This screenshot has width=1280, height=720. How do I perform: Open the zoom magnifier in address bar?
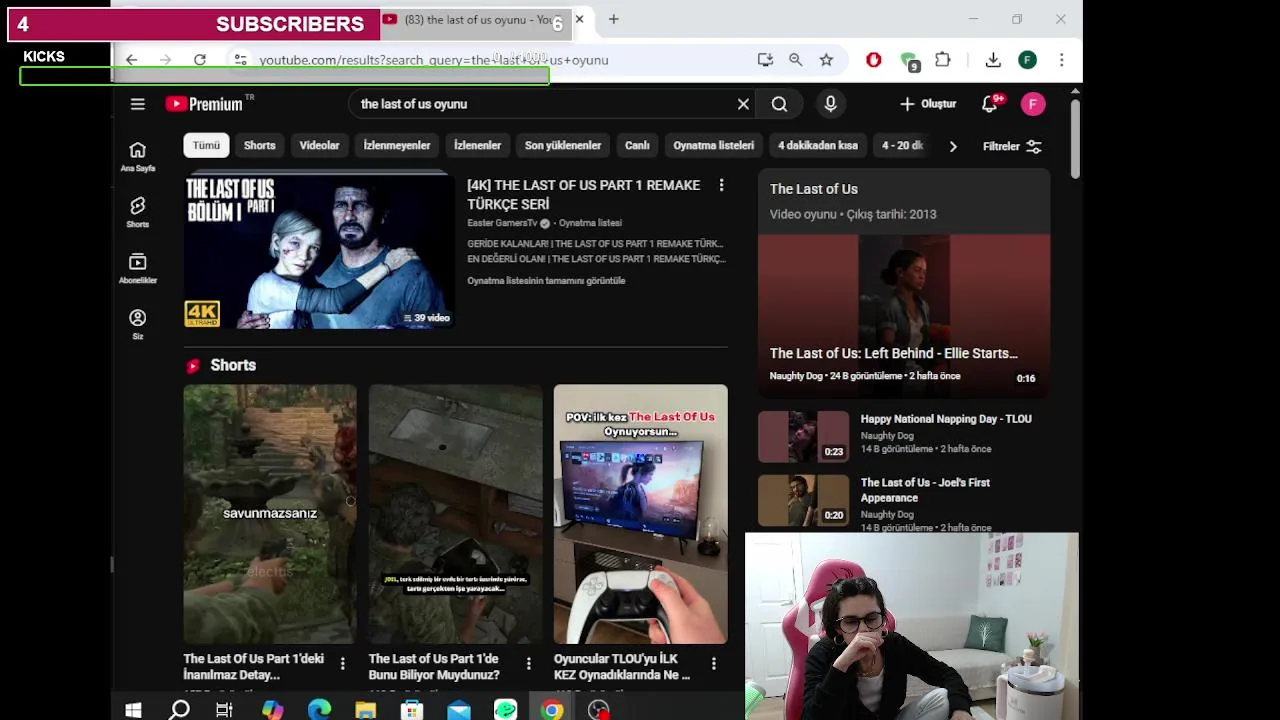pos(796,60)
